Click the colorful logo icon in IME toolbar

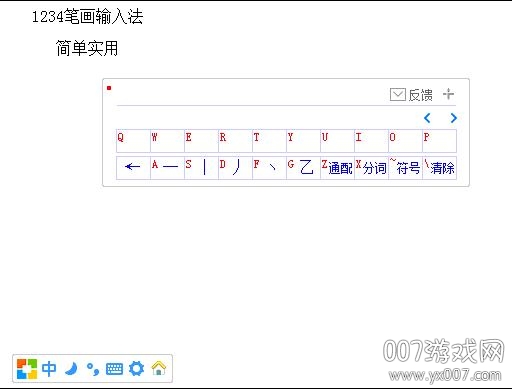27,369
